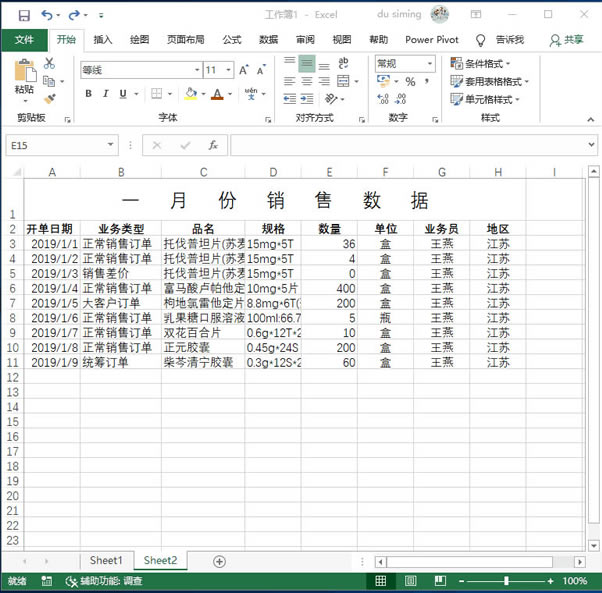Toggle underline formatting
Image resolution: width=602 pixels, height=593 pixels.
coord(123,93)
